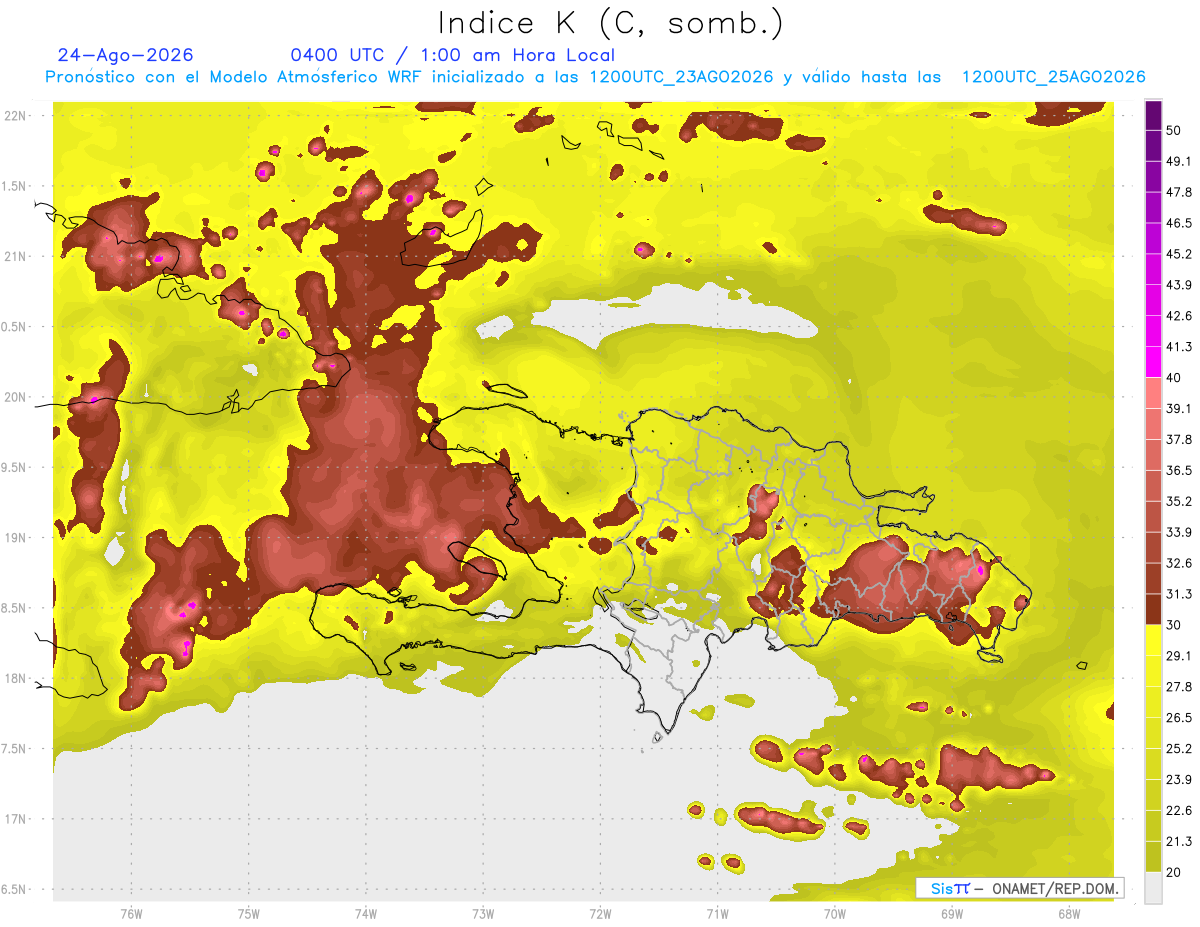The image size is (1200, 927).
Task: Click colorbar label "25.2"
Action: (x=1178, y=748)
